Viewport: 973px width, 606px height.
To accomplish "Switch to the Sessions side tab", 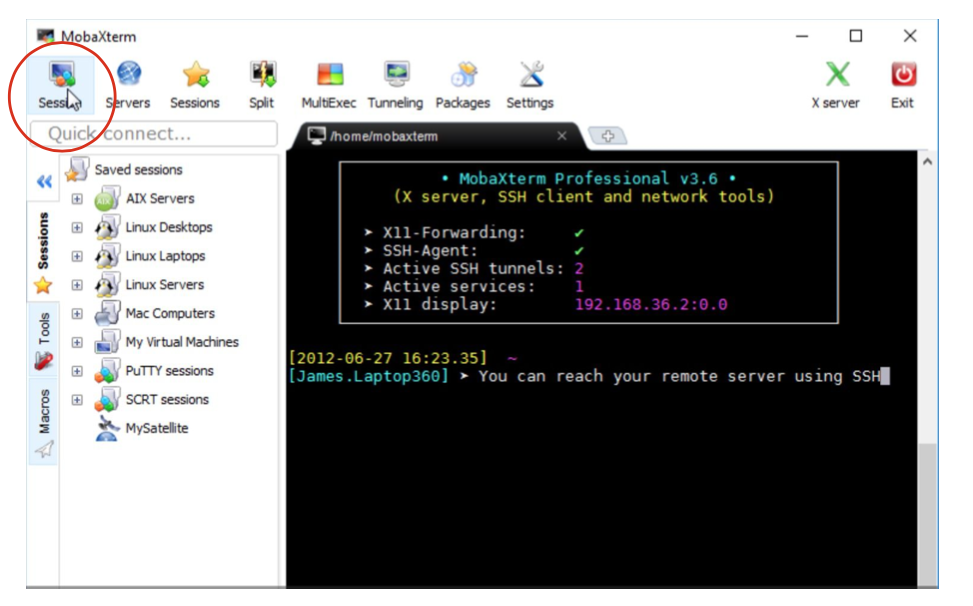I will pyautogui.click(x=43, y=252).
